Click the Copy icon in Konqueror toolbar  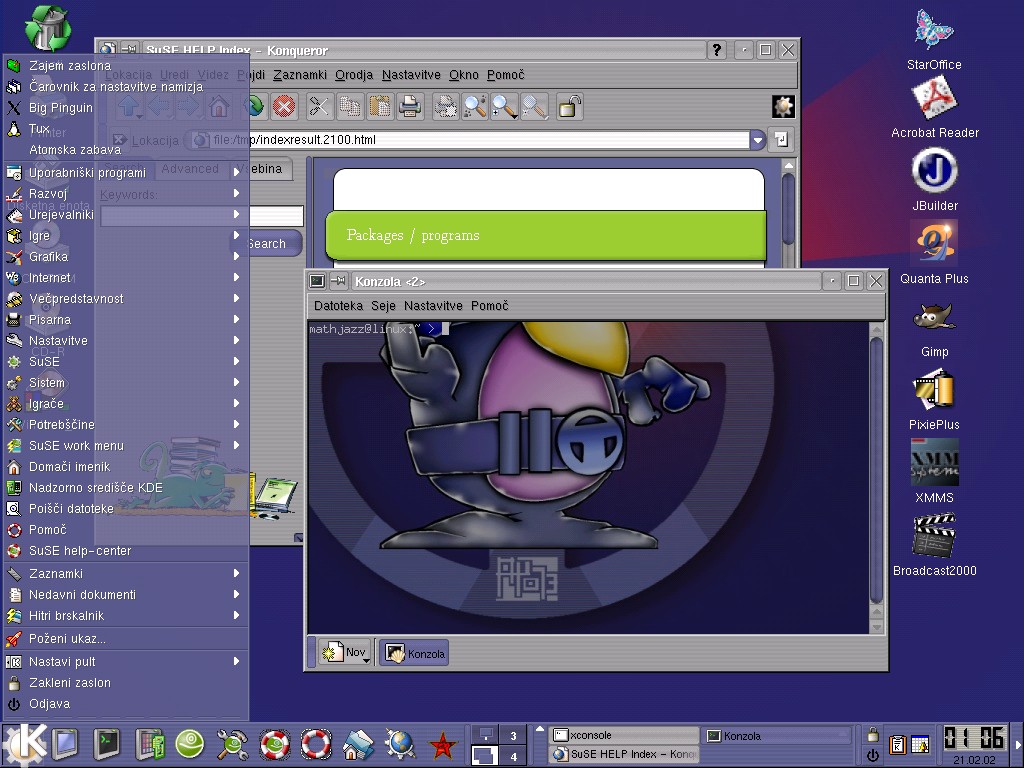pos(350,106)
